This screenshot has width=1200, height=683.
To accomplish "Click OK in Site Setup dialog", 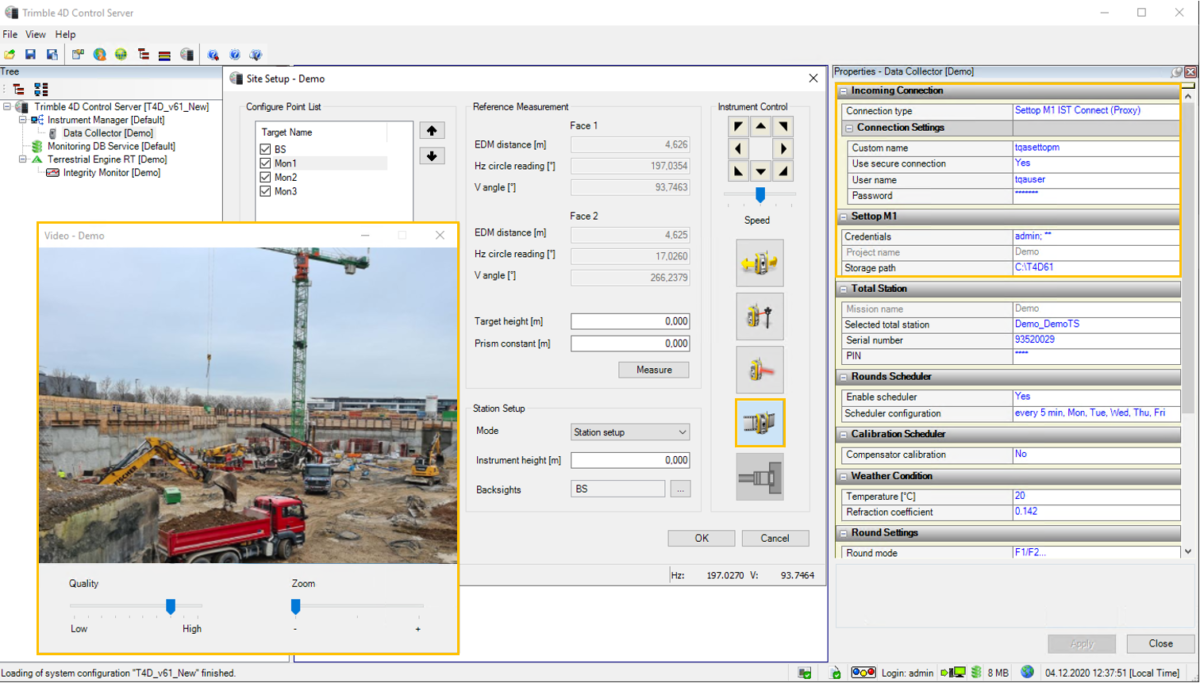I will [x=701, y=538].
